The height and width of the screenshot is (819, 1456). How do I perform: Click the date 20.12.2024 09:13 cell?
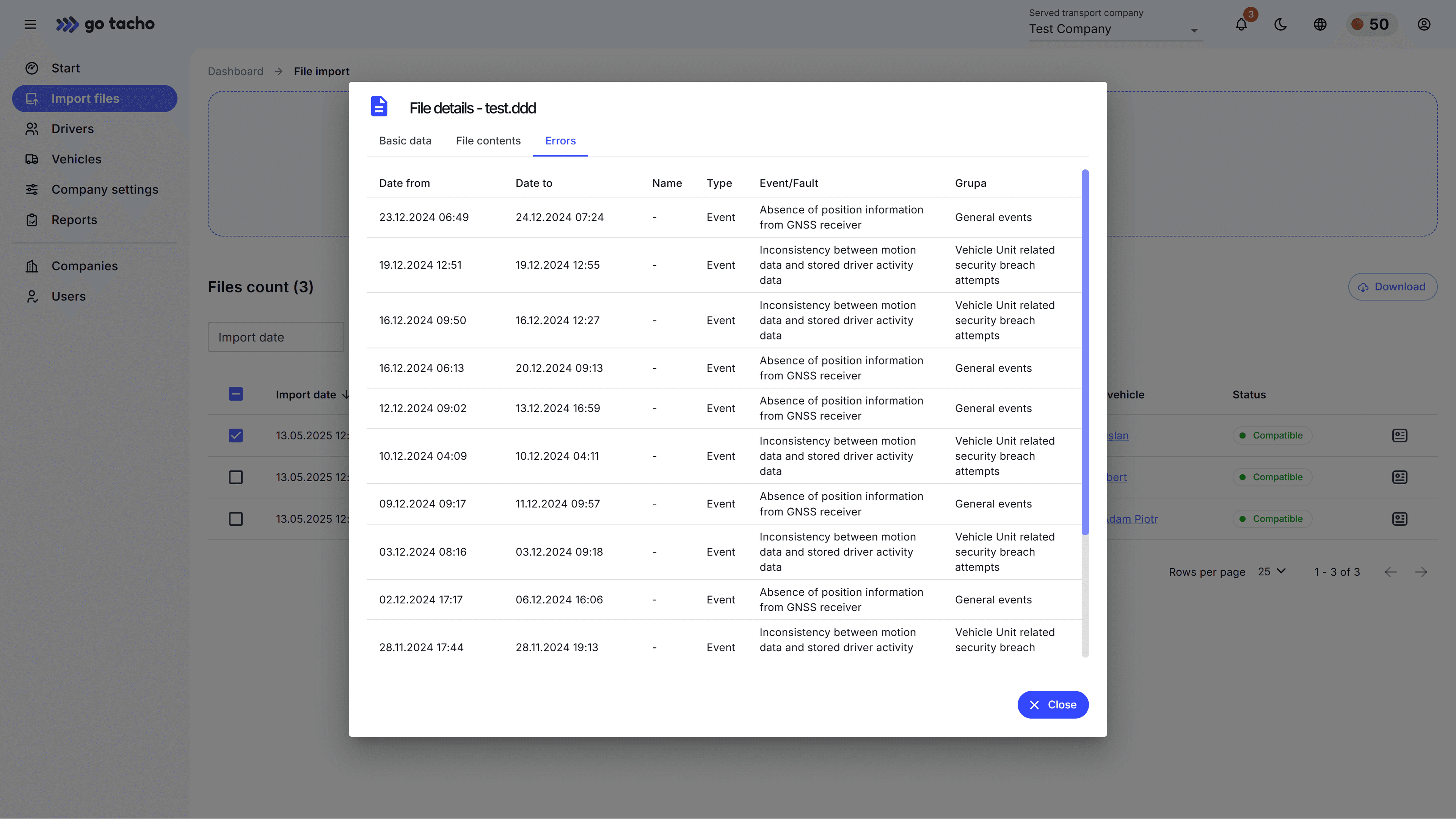[559, 368]
